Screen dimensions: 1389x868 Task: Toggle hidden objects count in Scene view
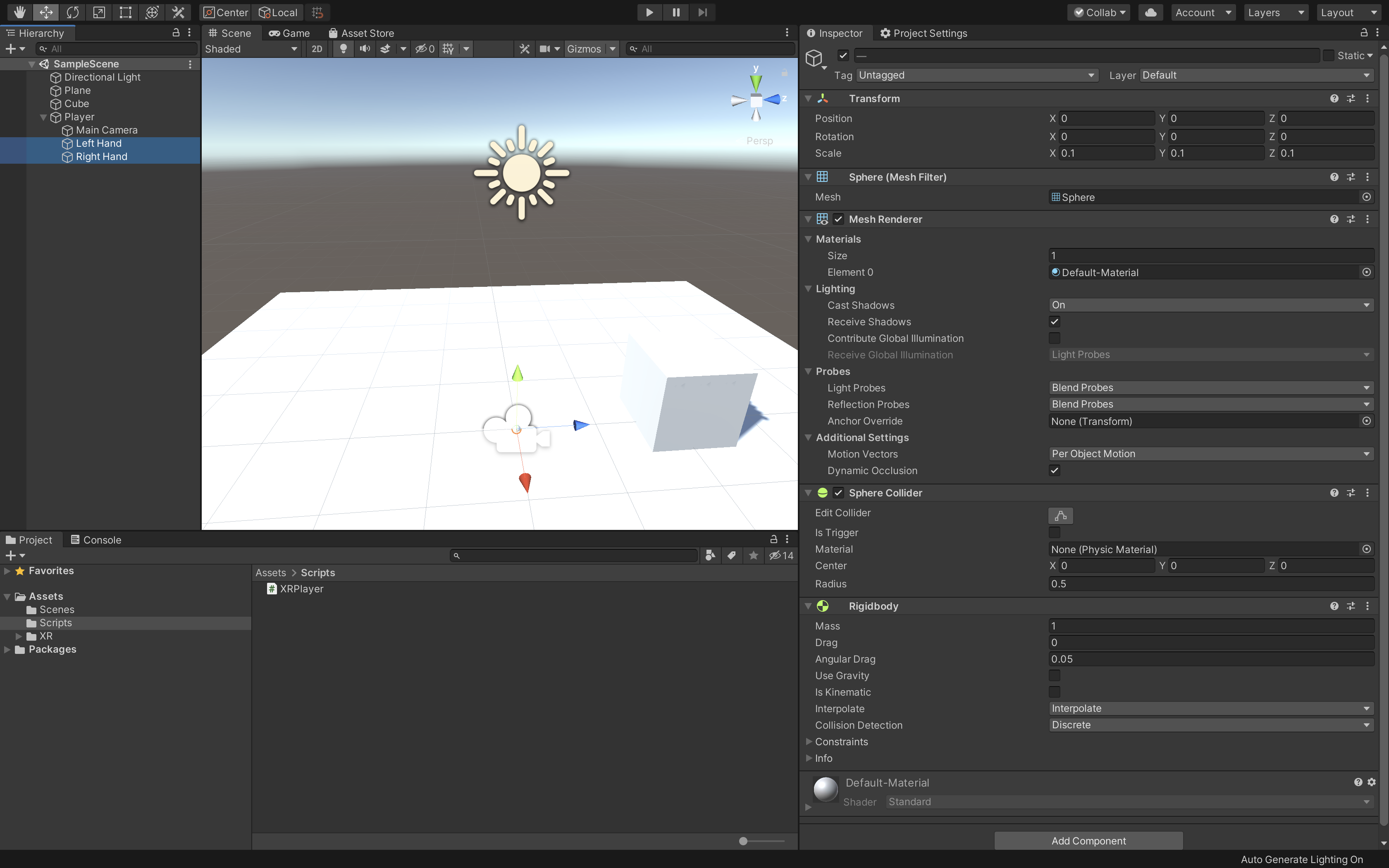[425, 49]
